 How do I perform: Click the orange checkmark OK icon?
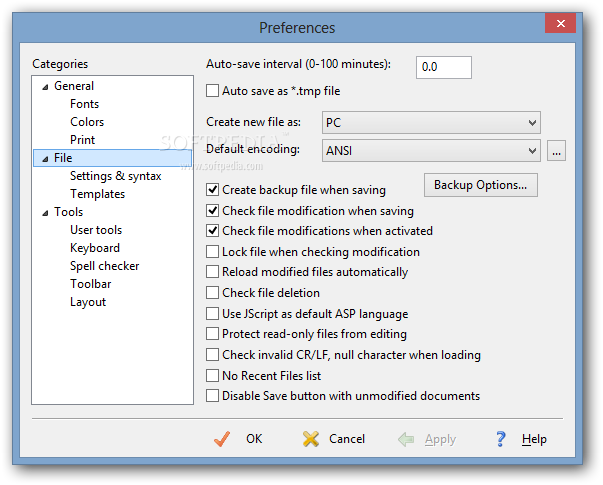tap(222, 439)
